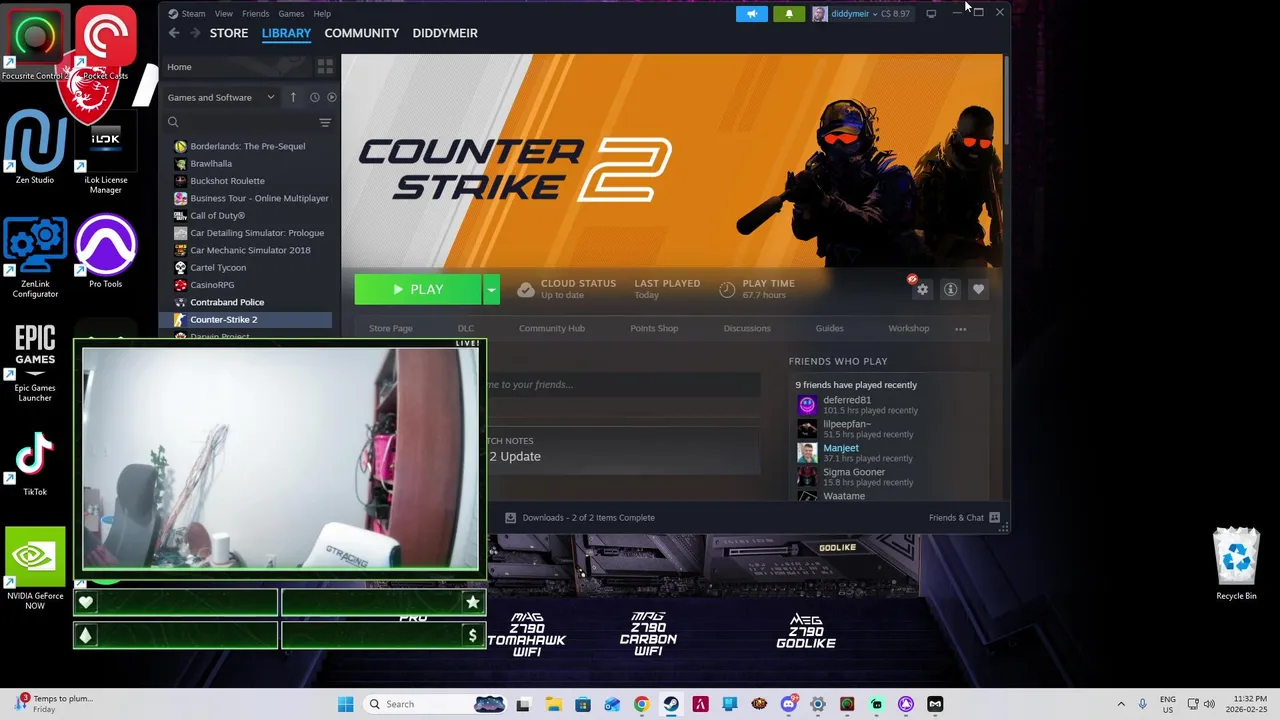Open Discord from the taskbar

[x=789, y=704]
